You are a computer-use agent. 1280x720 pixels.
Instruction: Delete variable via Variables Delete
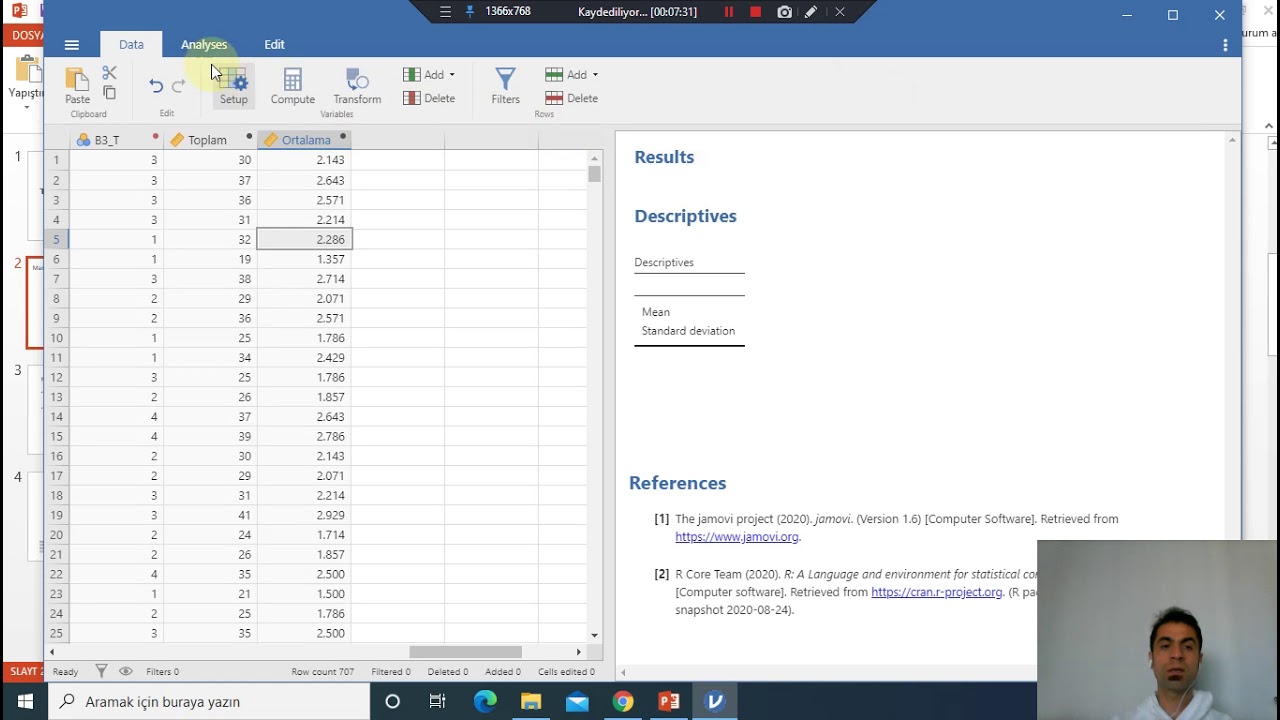pyautogui.click(x=429, y=98)
